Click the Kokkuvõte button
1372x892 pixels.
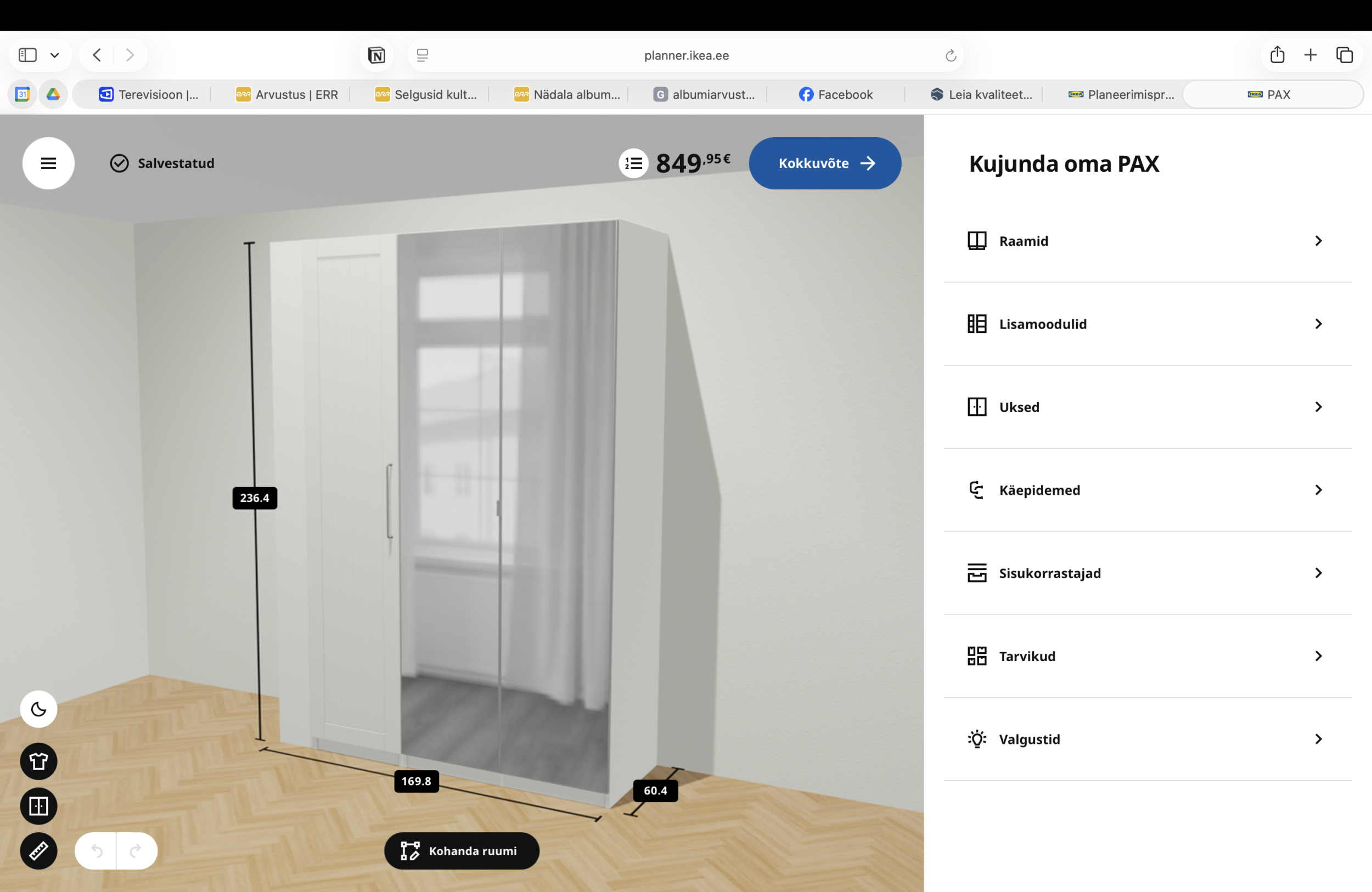pyautogui.click(x=824, y=163)
